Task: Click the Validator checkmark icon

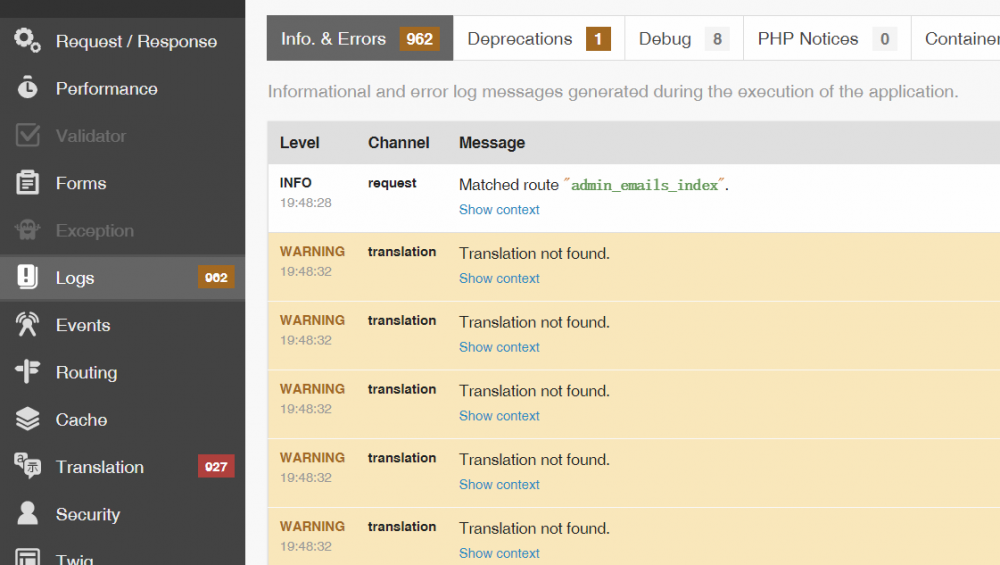Action: click(27, 135)
